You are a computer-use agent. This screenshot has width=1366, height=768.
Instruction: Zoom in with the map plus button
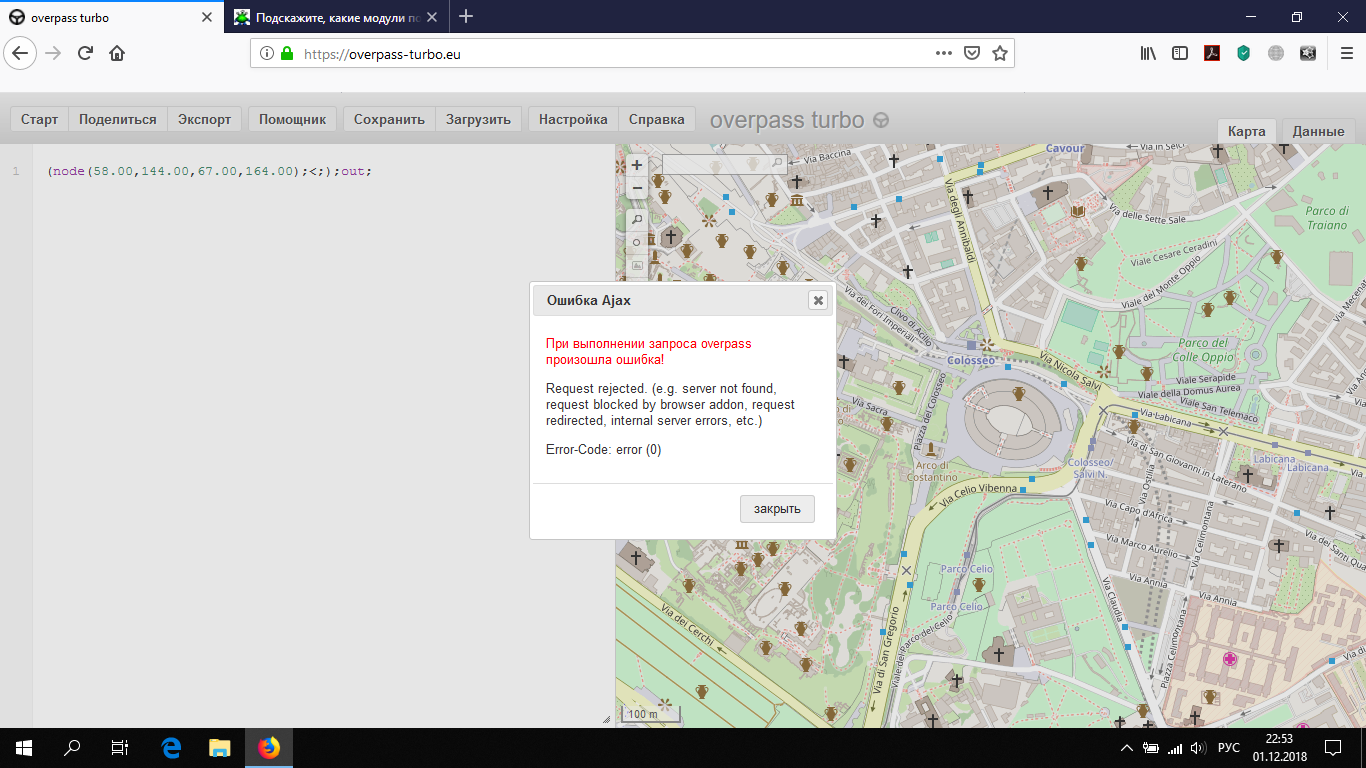[637, 165]
